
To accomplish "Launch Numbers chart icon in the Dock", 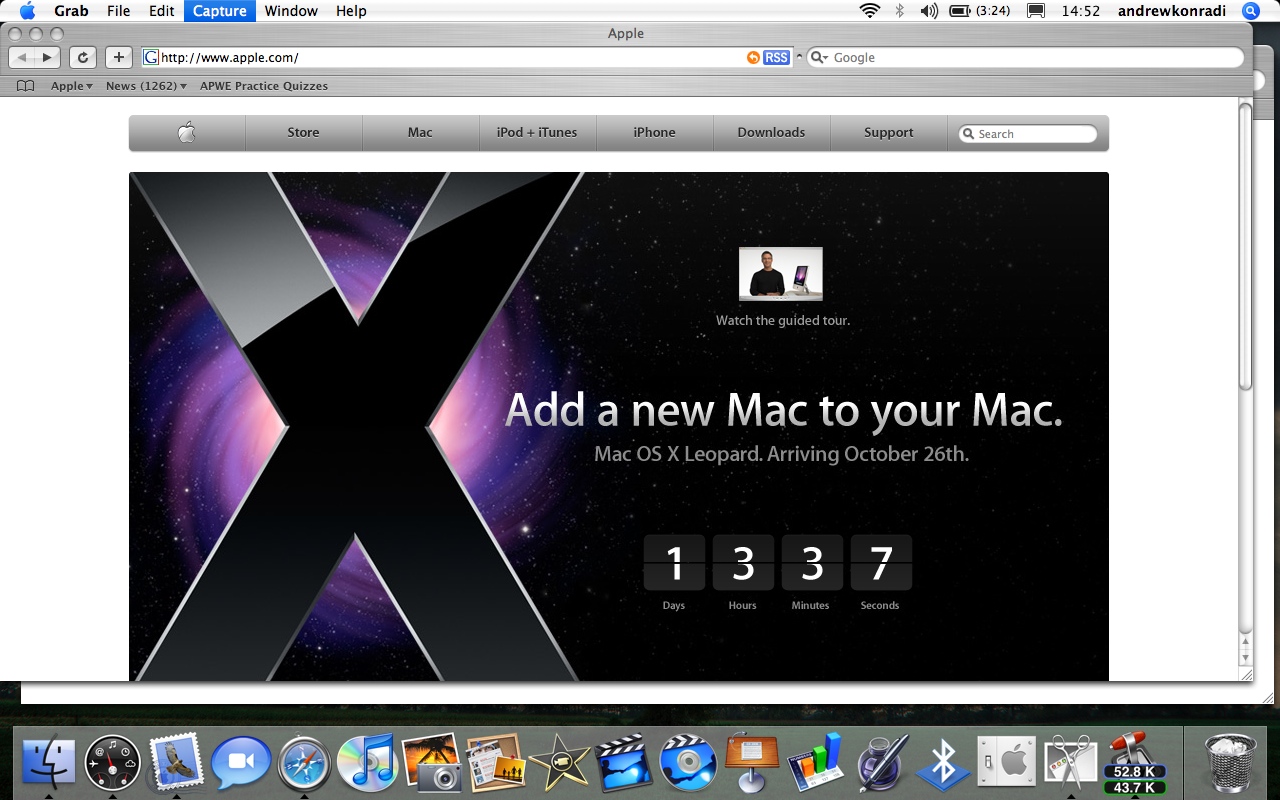I will point(815,763).
